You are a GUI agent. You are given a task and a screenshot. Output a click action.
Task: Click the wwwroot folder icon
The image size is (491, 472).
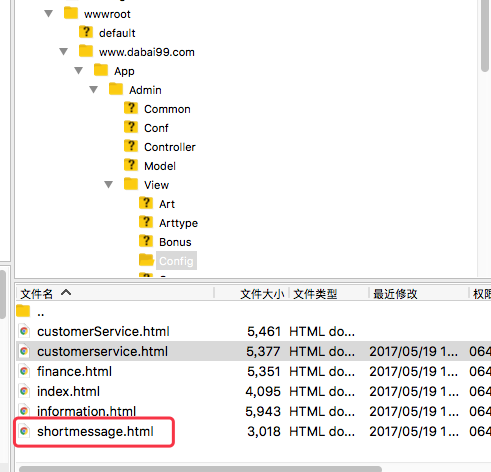click(71, 13)
